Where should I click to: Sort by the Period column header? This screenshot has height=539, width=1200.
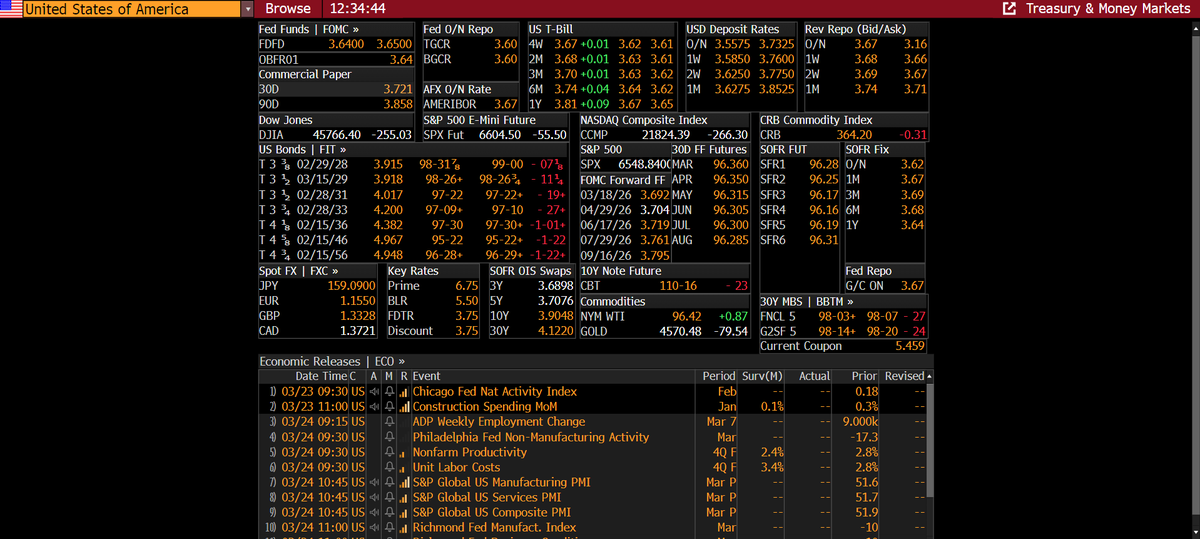719,376
